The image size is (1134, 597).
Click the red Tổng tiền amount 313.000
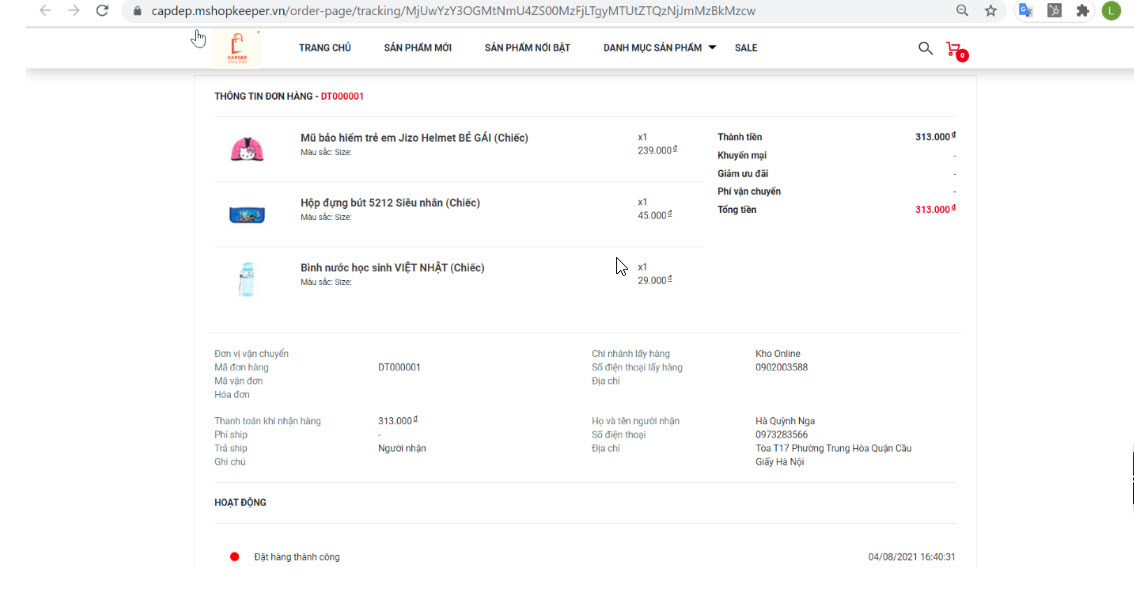(935, 209)
